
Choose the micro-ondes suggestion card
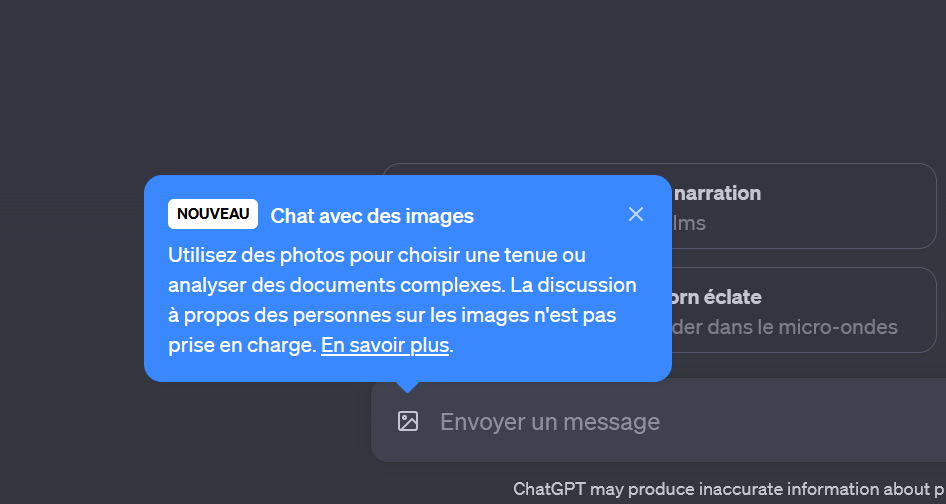tap(800, 310)
